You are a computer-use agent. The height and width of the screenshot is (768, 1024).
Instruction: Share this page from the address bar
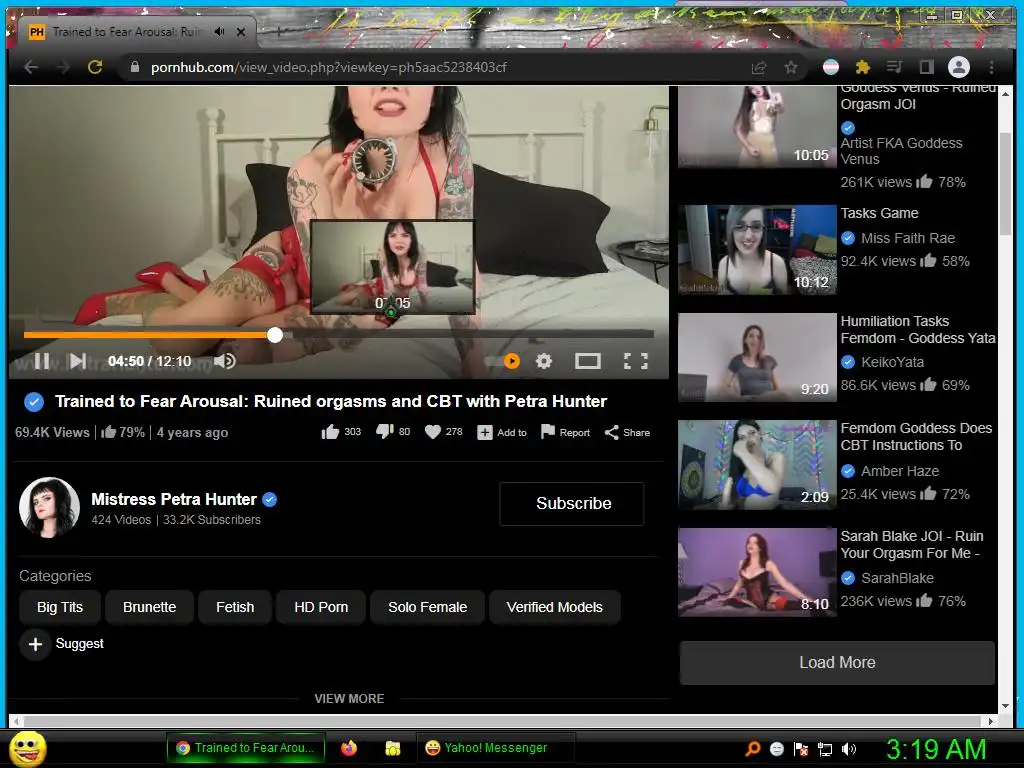(759, 67)
